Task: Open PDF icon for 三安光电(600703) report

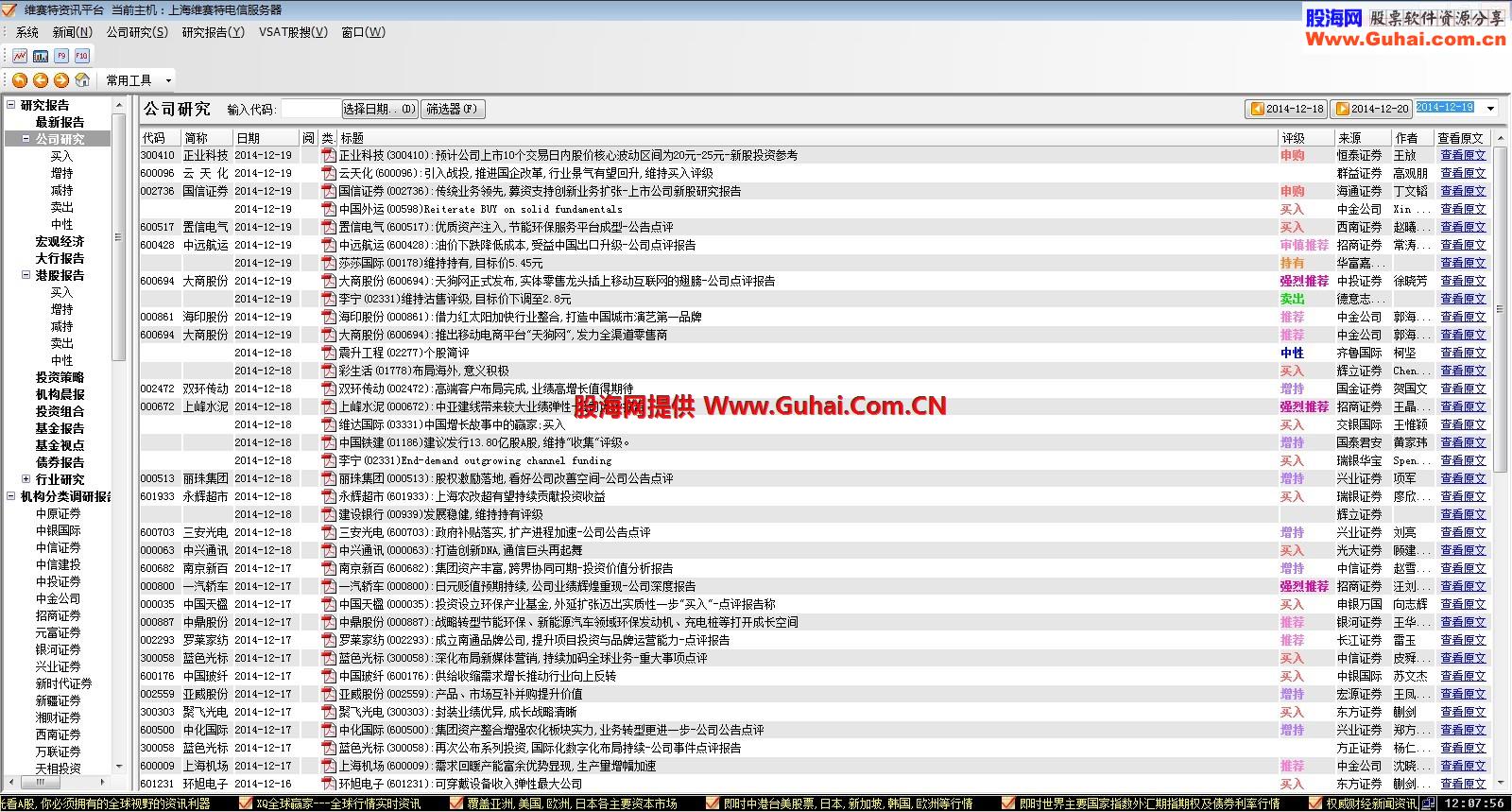Action: [x=329, y=532]
